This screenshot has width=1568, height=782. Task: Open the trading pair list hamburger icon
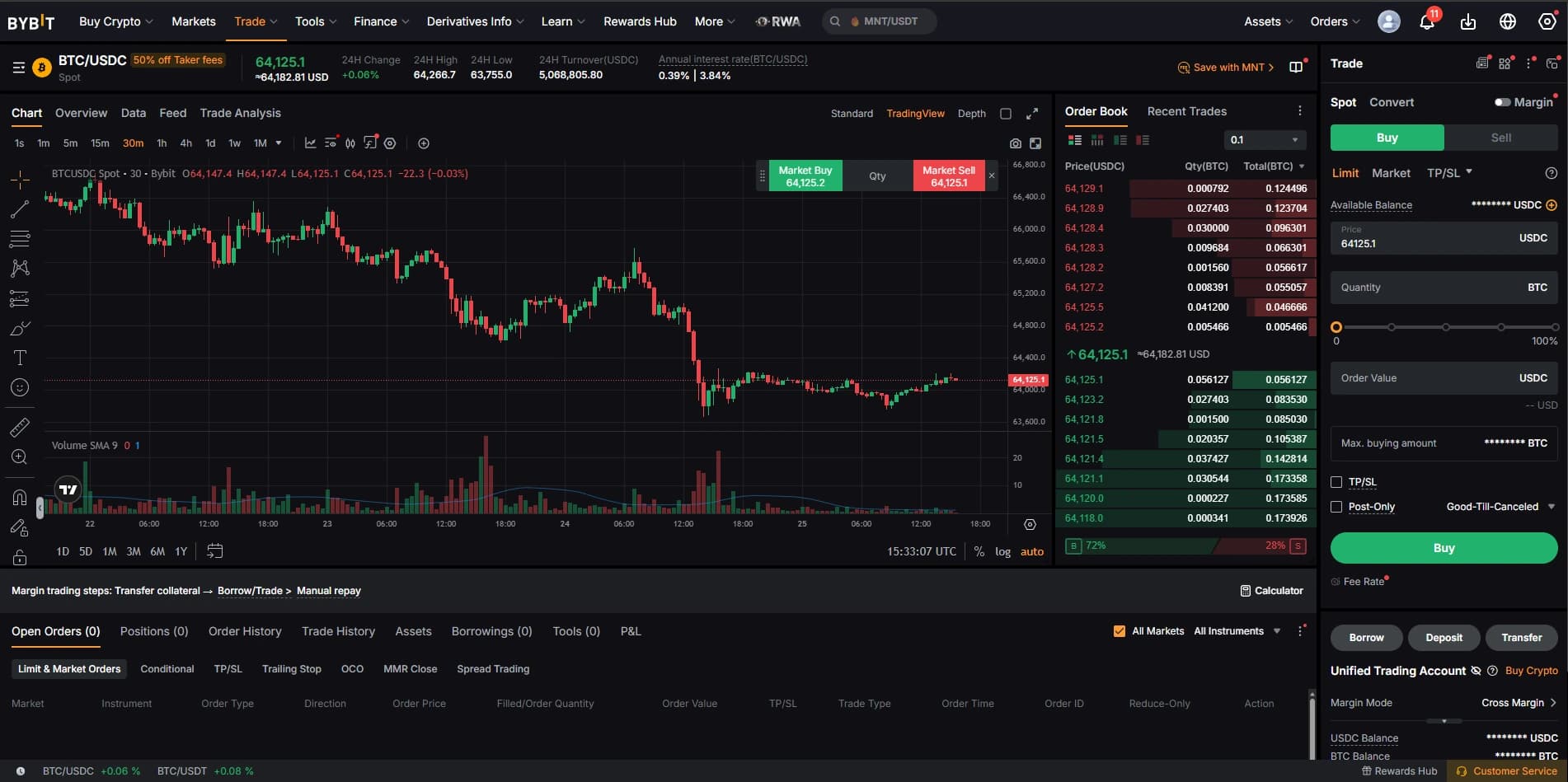coord(19,68)
